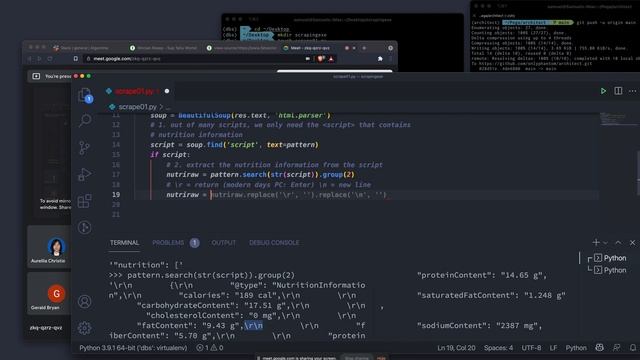Open the Search view in VS Code
The height and width of the screenshot is (360, 640).
point(85,120)
